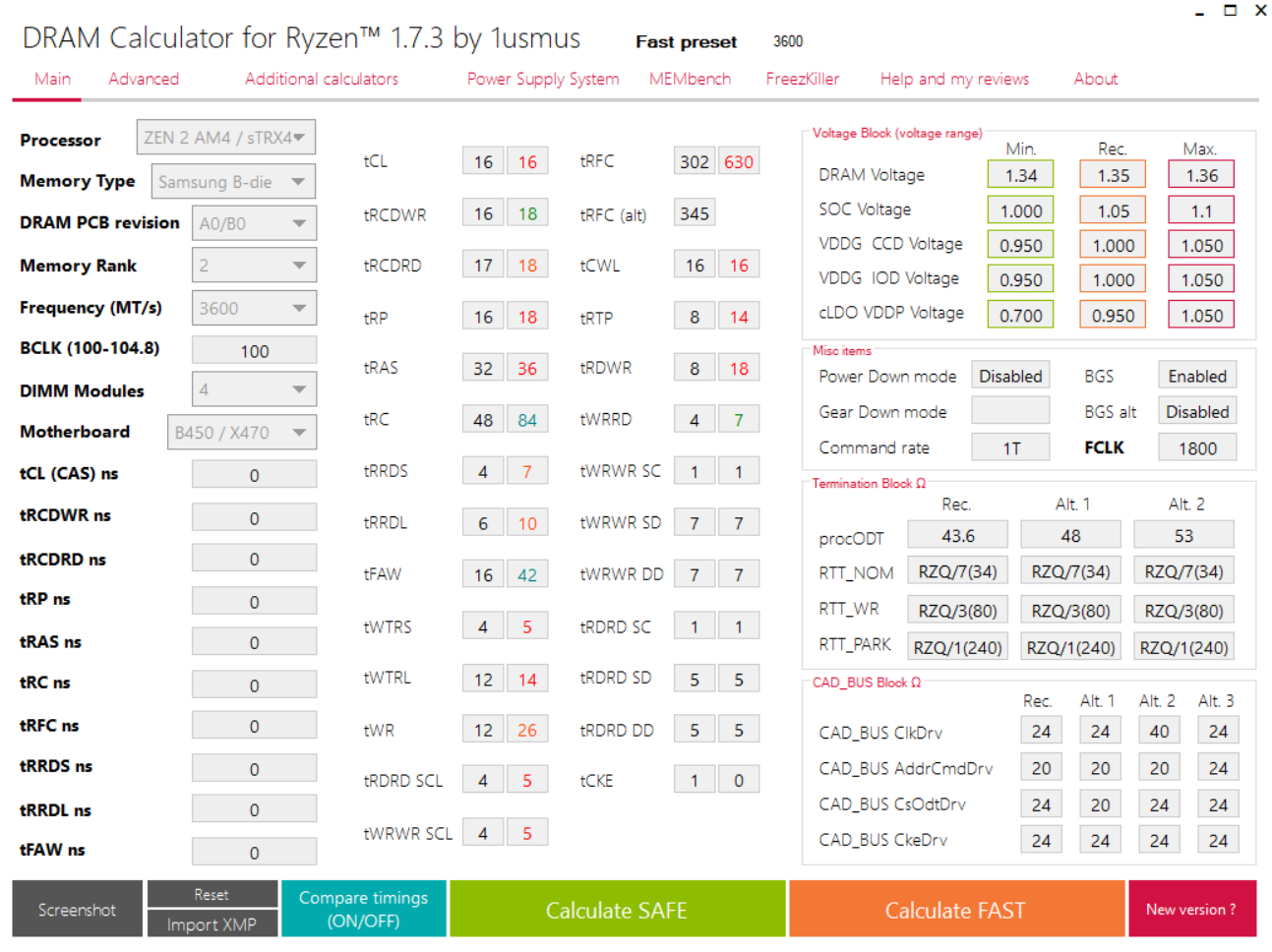Expand DRAM PCB revision dropdown
This screenshot has height=952, width=1272.
254,223
